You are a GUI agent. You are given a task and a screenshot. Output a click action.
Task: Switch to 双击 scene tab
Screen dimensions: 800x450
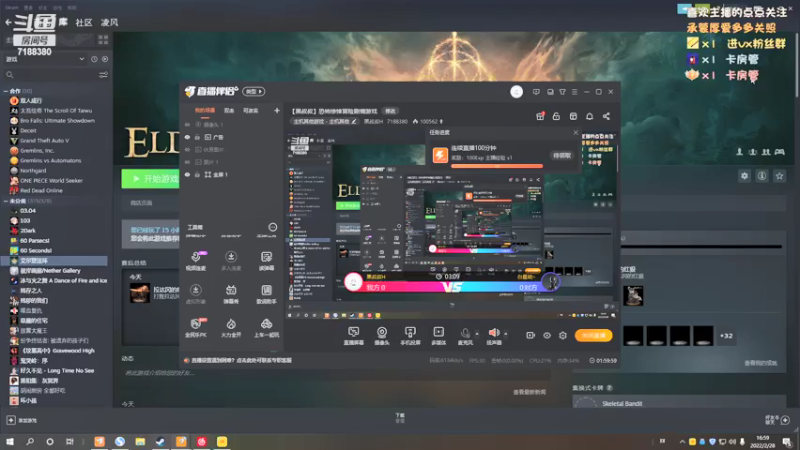[x=229, y=110]
